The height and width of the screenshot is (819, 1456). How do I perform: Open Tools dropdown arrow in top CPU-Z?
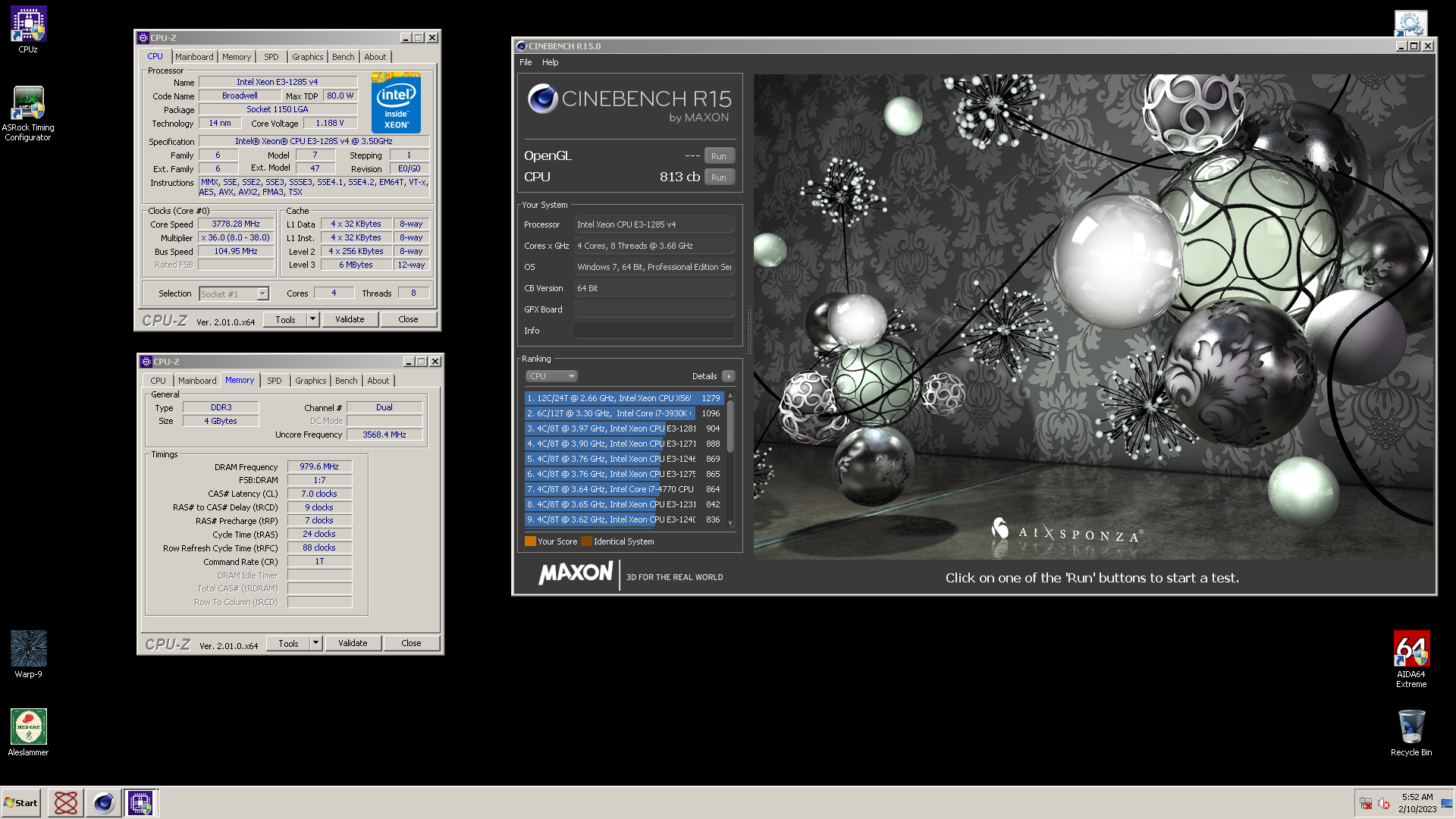point(313,320)
